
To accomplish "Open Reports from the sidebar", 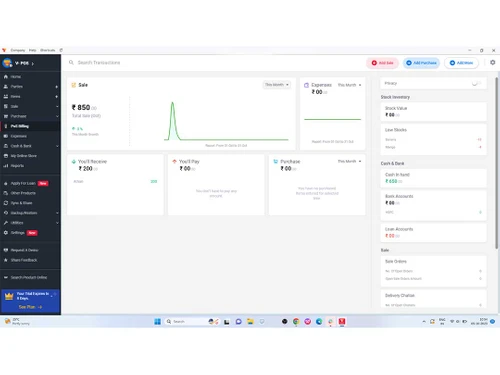I will point(17,166).
